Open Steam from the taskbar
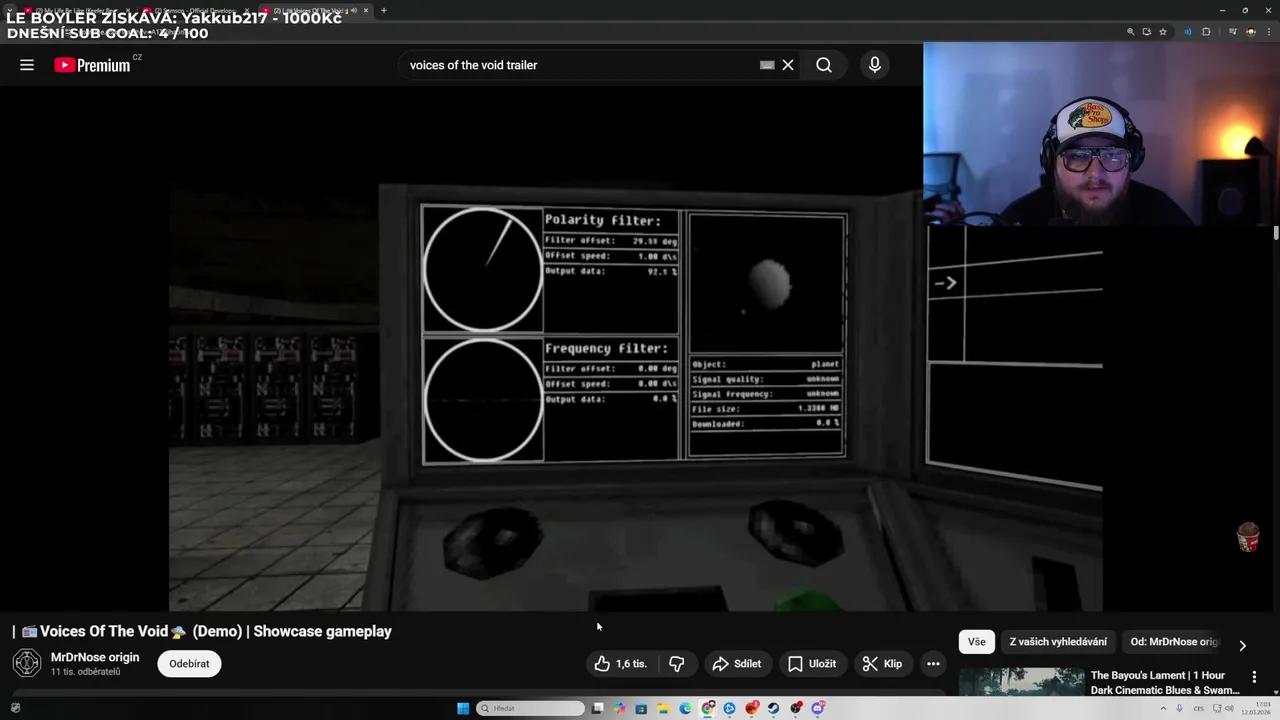Image resolution: width=1280 pixels, height=720 pixels. [x=773, y=708]
